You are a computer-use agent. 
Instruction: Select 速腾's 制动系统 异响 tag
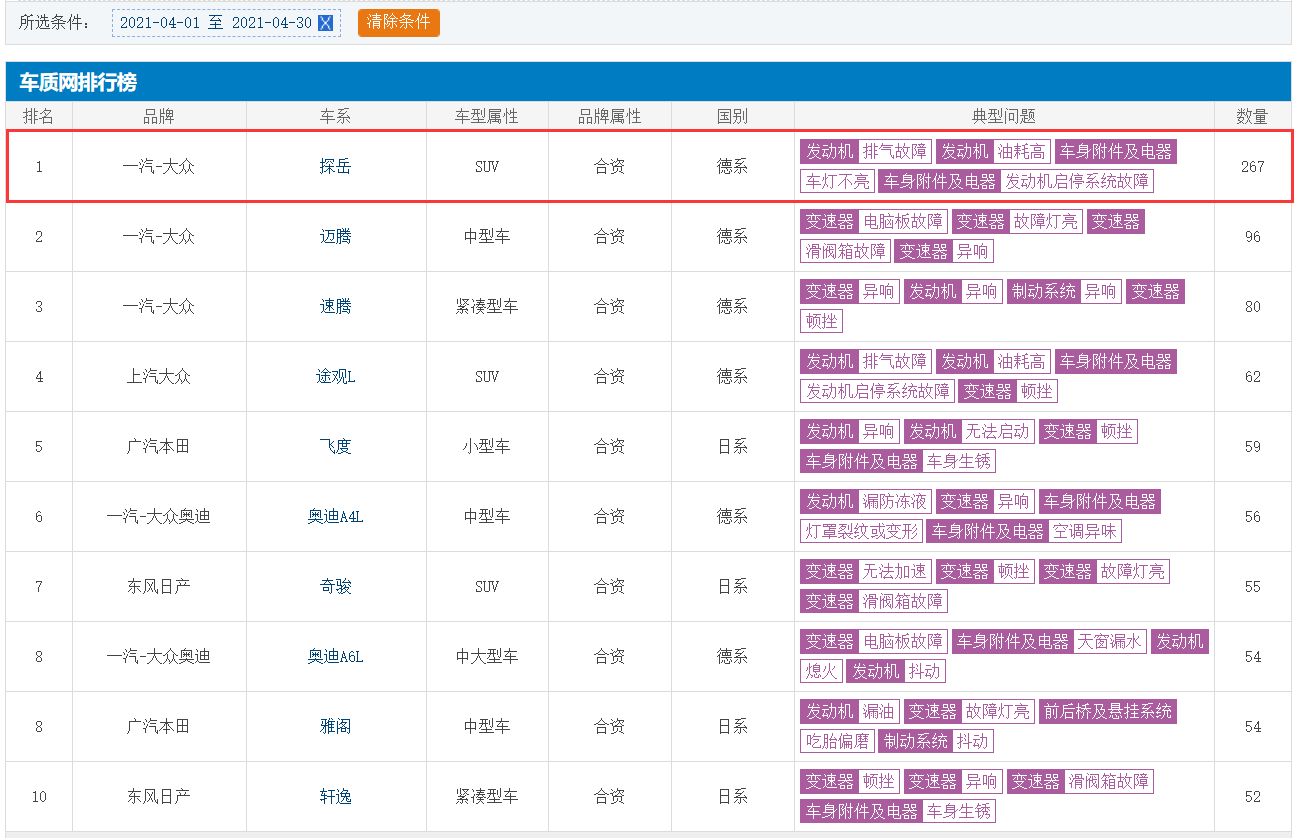click(1064, 291)
